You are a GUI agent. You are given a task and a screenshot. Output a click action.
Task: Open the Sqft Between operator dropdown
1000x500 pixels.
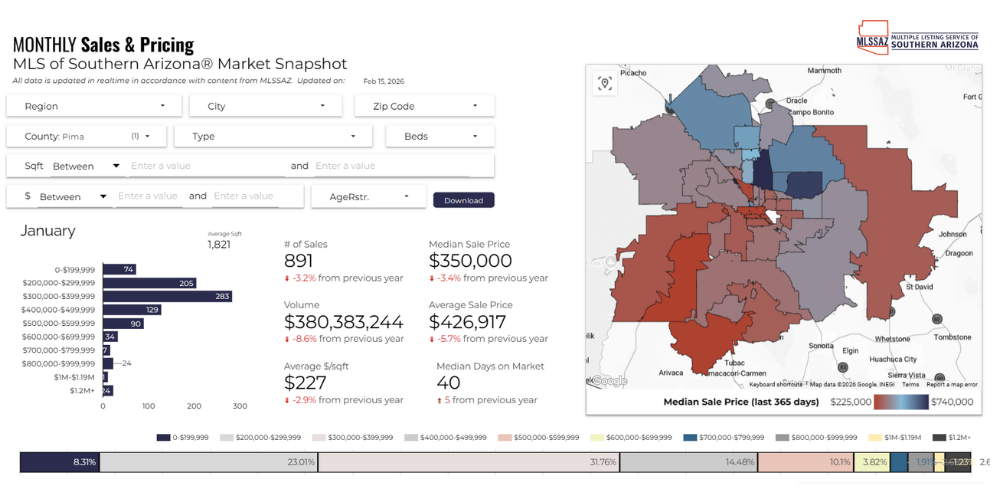(85, 166)
